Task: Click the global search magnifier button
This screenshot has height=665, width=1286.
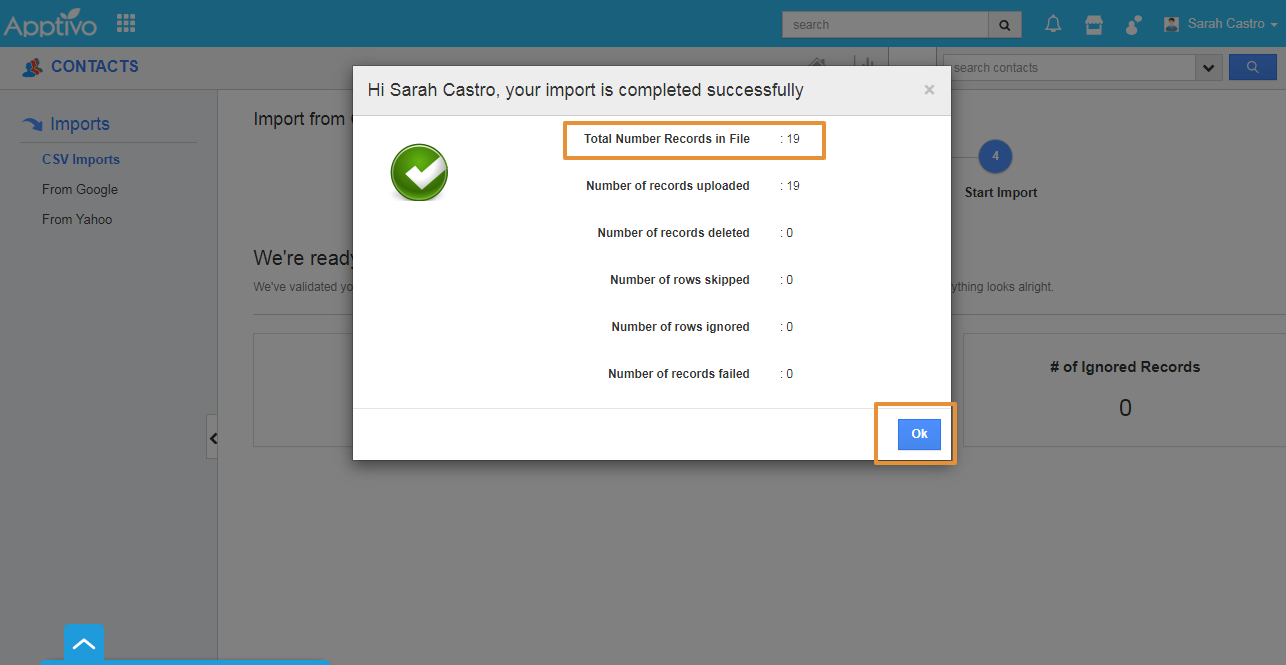Action: [x=1005, y=24]
